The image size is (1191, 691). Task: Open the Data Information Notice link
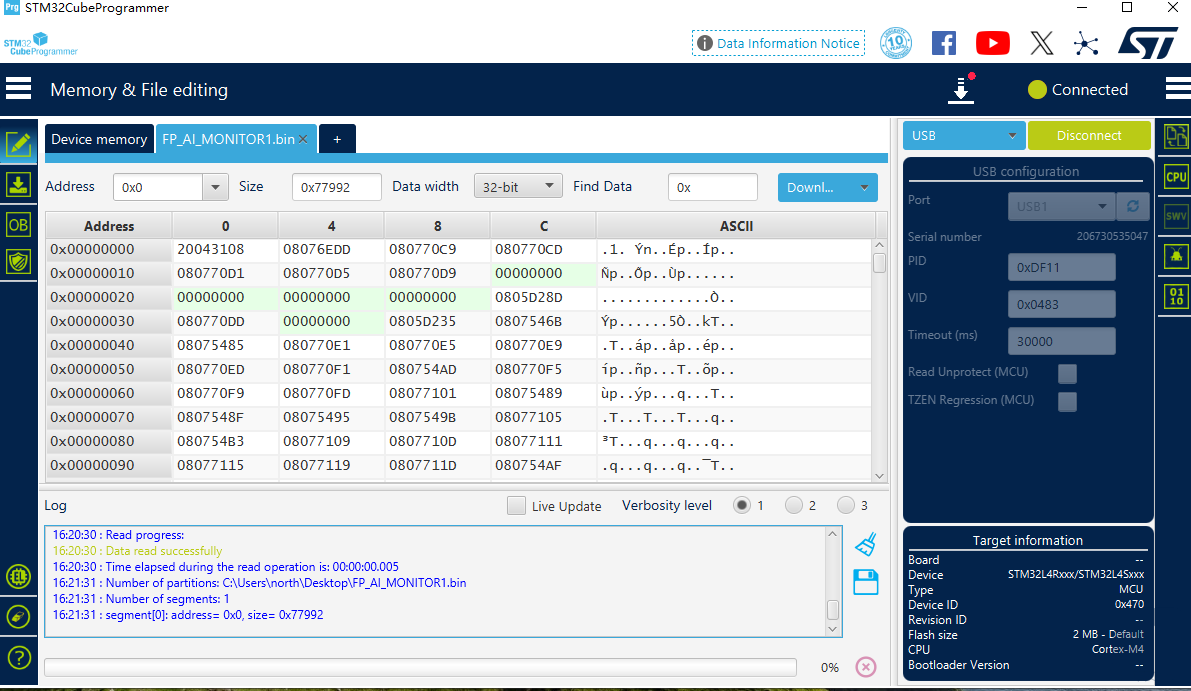(x=778, y=43)
